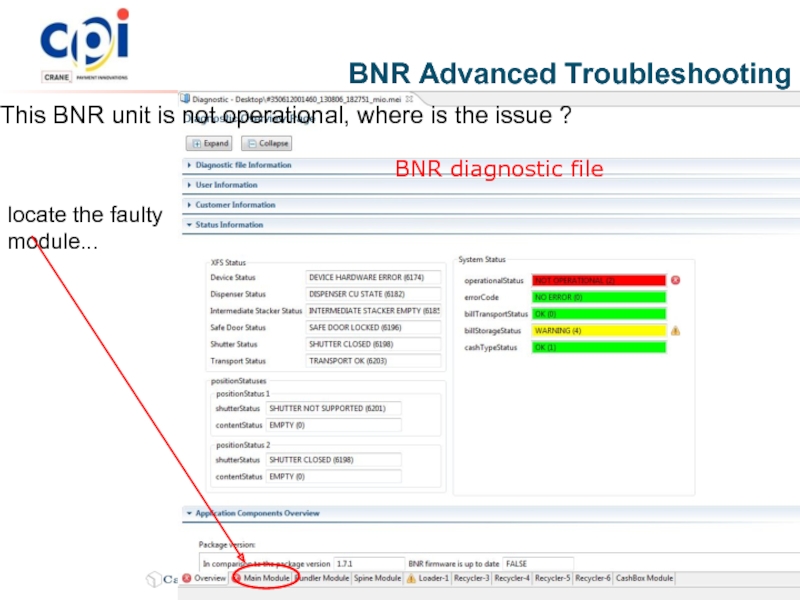The image size is (800, 600).
Task: Click the Intermediate Stacker Status field
Action: point(373,311)
